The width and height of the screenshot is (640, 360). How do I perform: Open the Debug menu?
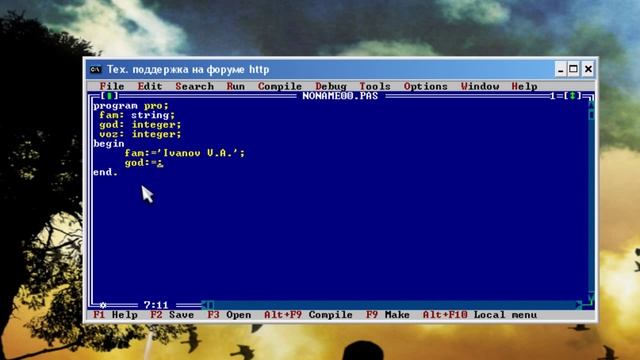(x=331, y=86)
